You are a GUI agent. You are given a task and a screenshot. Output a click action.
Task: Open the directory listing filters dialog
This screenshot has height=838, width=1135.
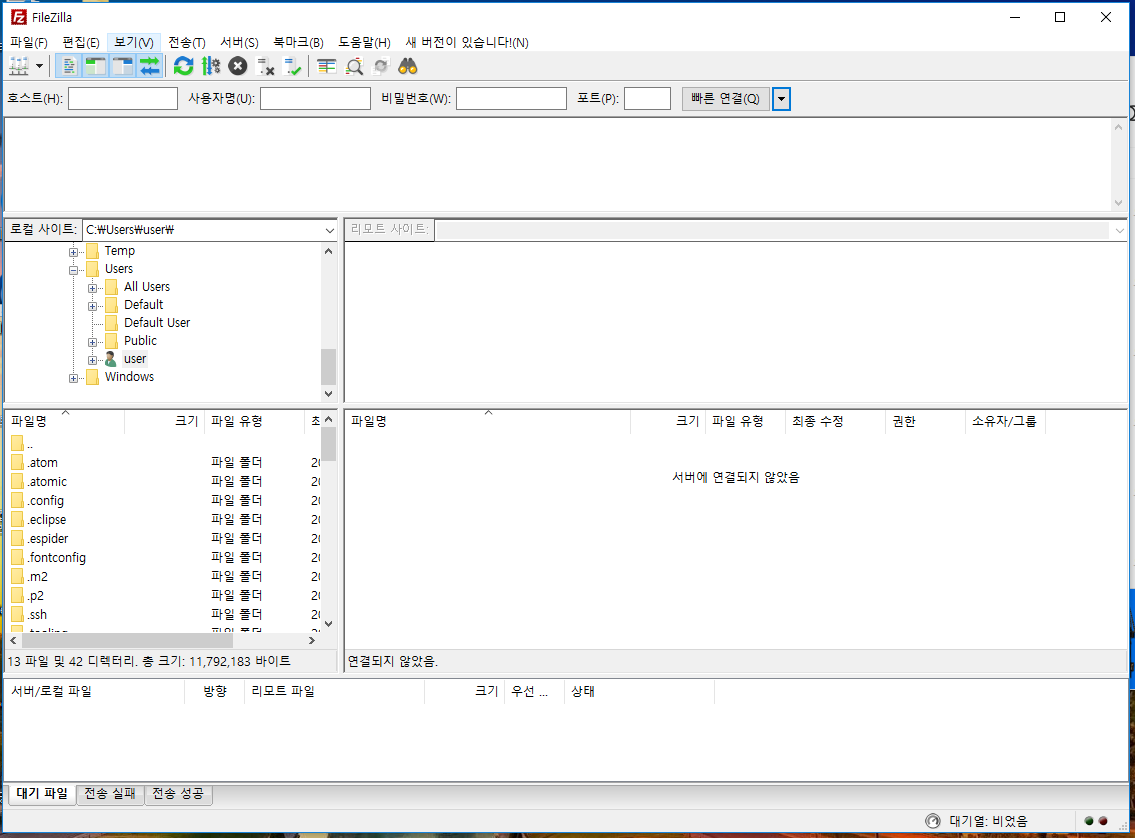click(326, 67)
